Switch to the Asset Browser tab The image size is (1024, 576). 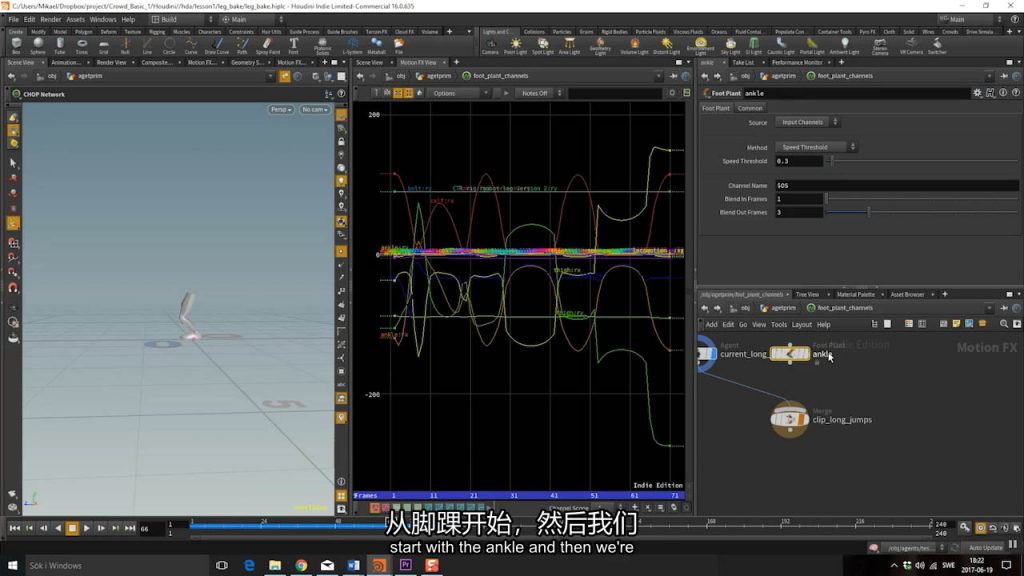tap(907, 295)
